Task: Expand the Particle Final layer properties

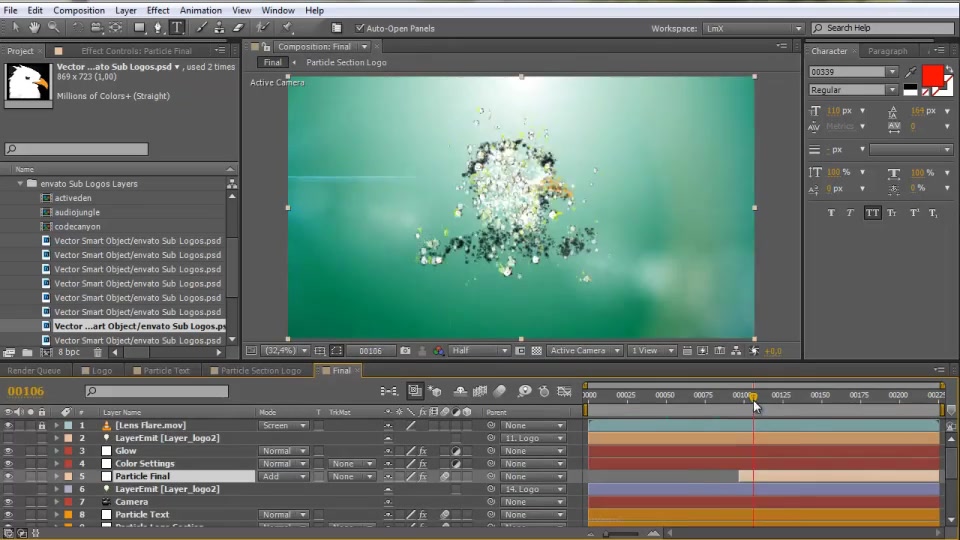Action: pyautogui.click(x=56, y=476)
